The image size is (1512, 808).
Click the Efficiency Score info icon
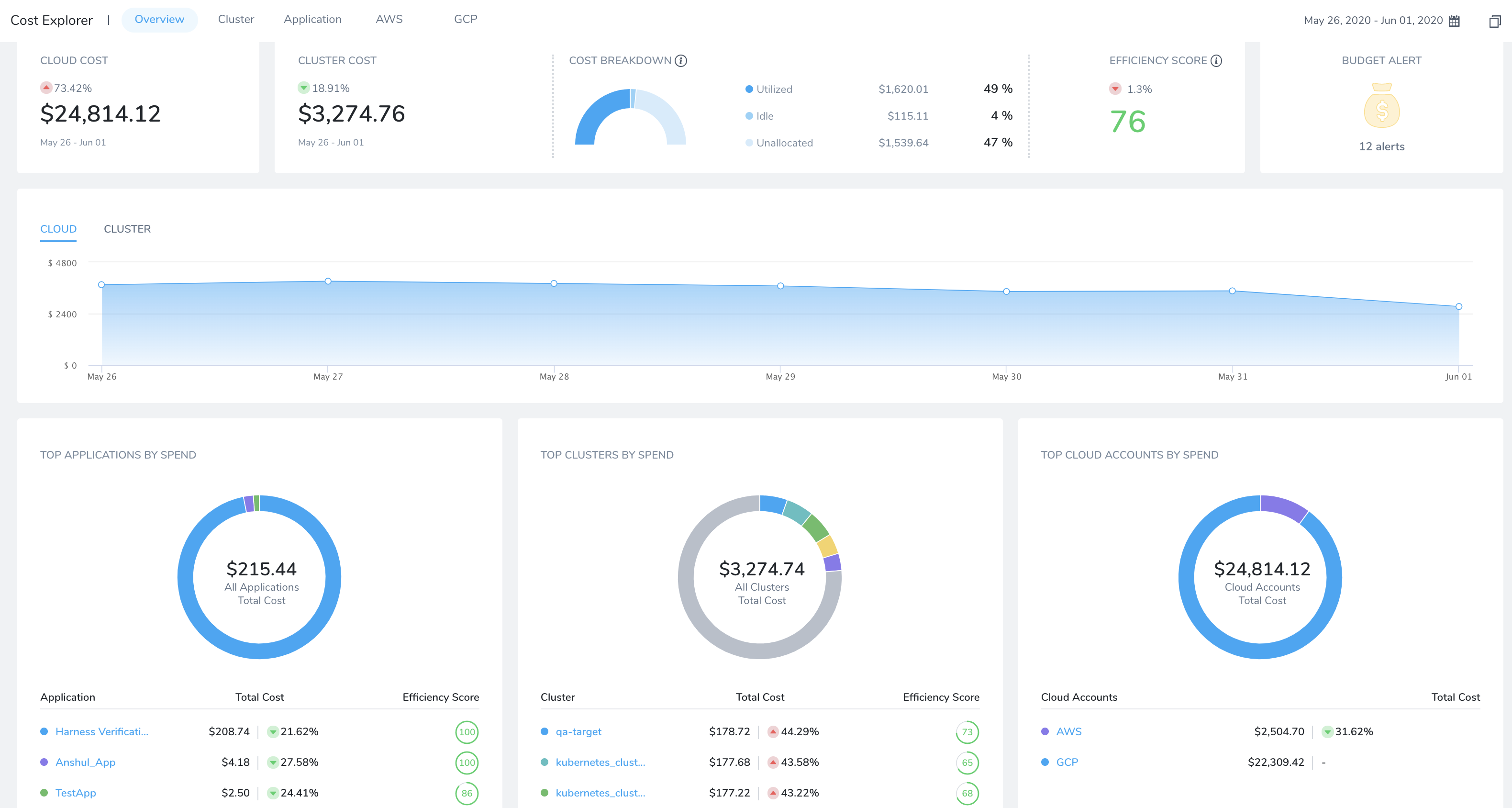(1216, 60)
